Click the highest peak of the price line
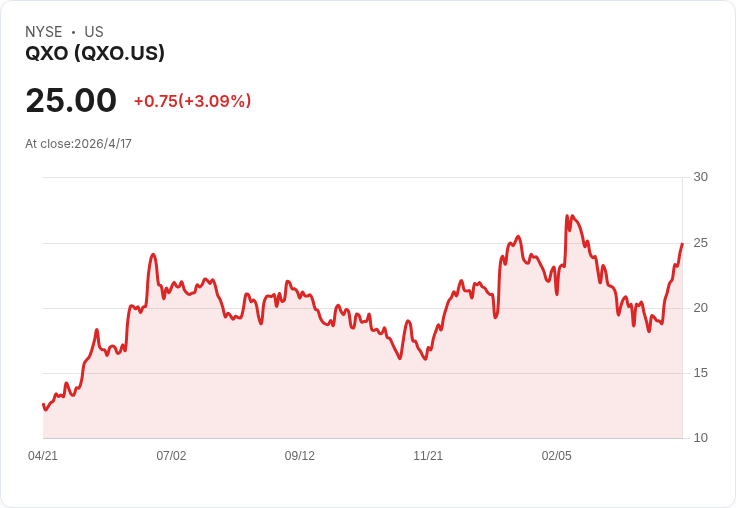 (567, 216)
